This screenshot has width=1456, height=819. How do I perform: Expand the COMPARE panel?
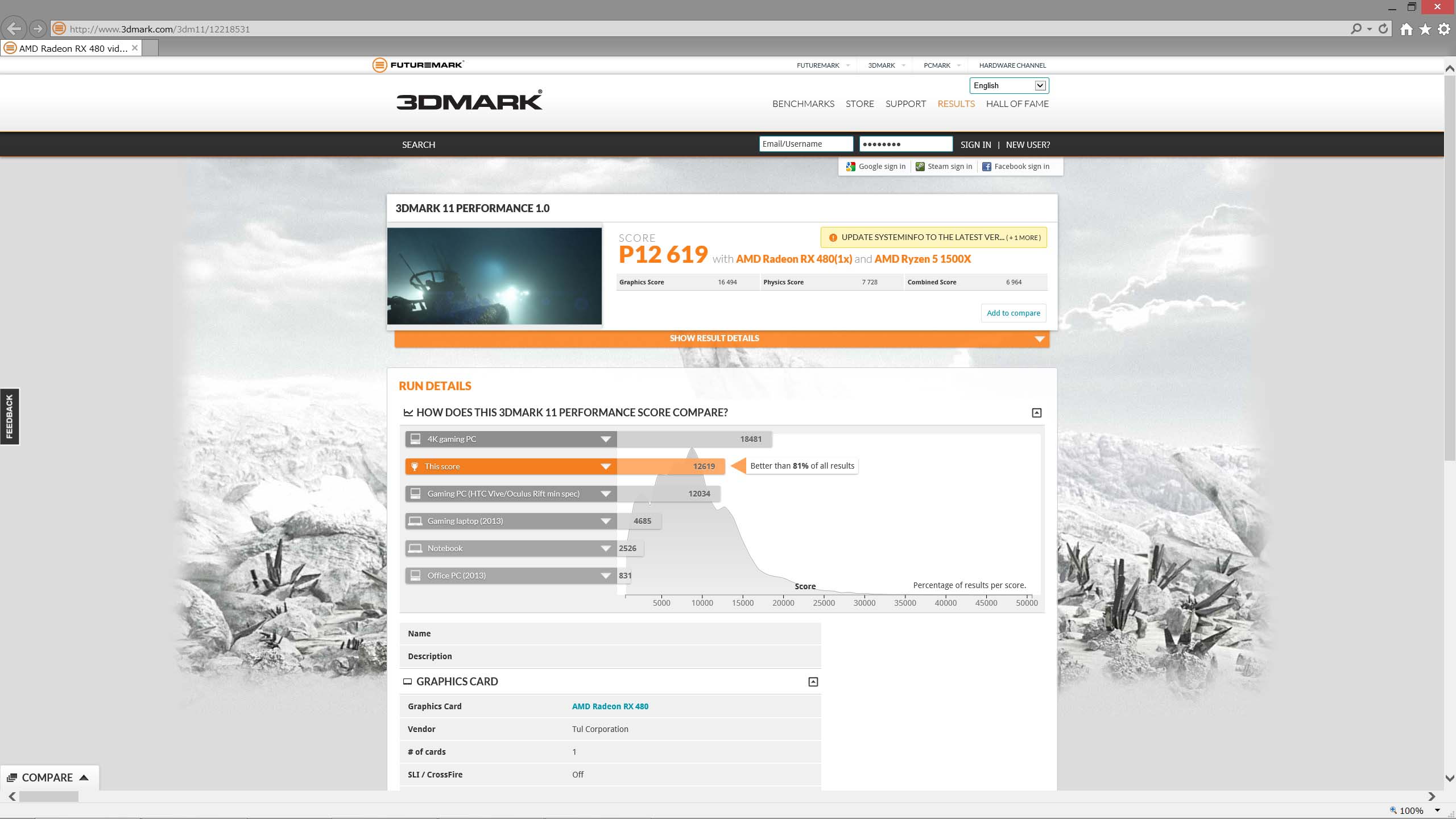[x=49, y=777]
